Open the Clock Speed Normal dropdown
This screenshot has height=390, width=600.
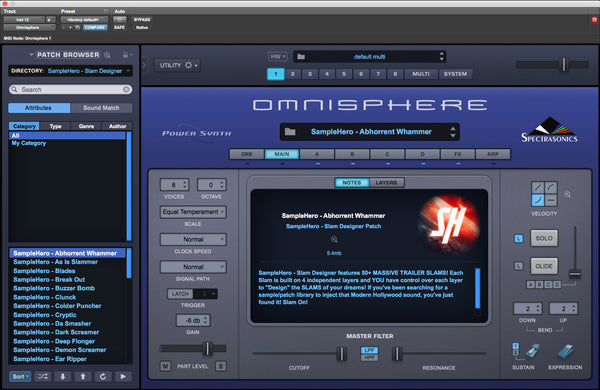tap(193, 239)
